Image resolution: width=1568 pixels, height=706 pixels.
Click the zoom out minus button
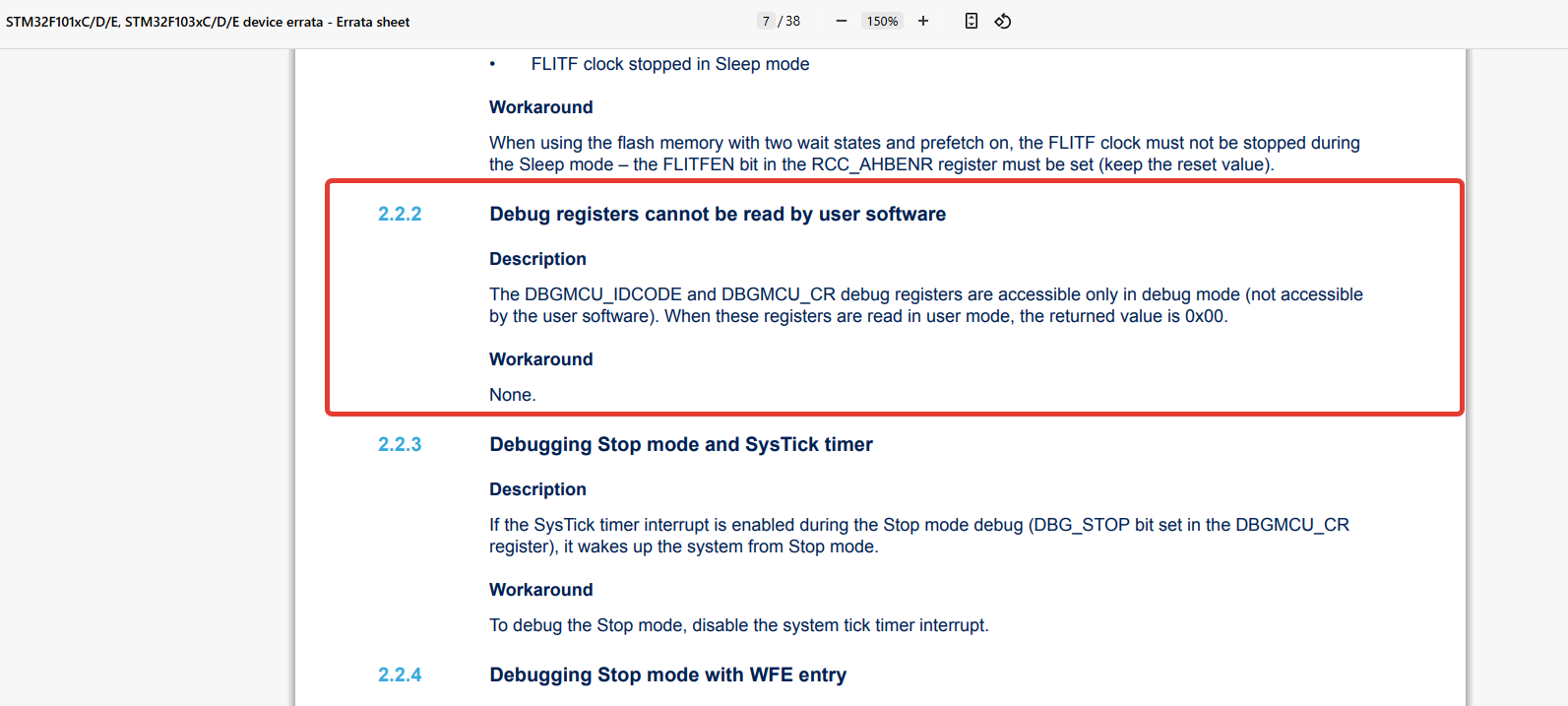pyautogui.click(x=841, y=21)
